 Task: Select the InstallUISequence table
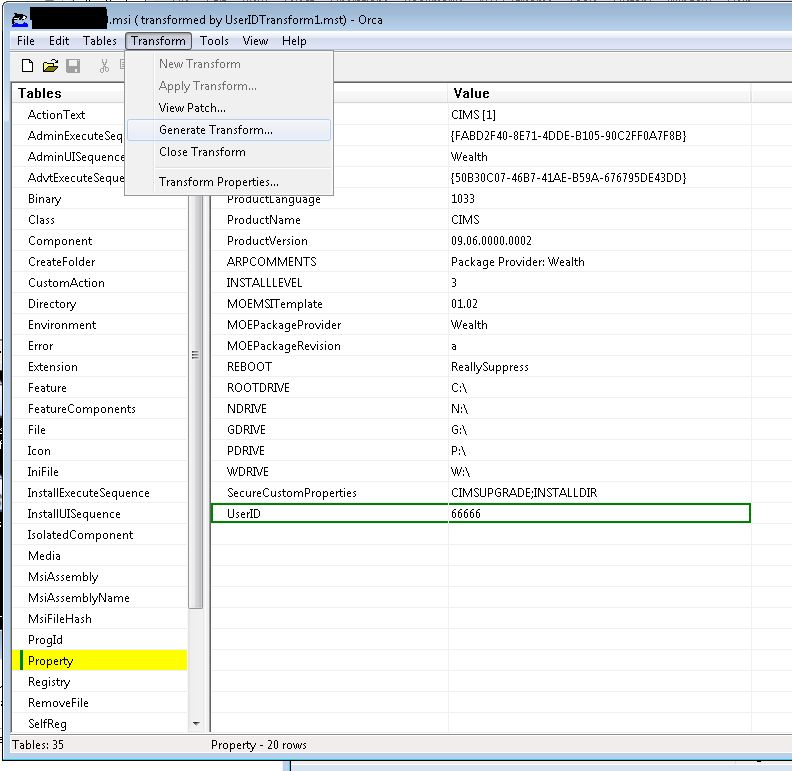pyautogui.click(x=74, y=514)
